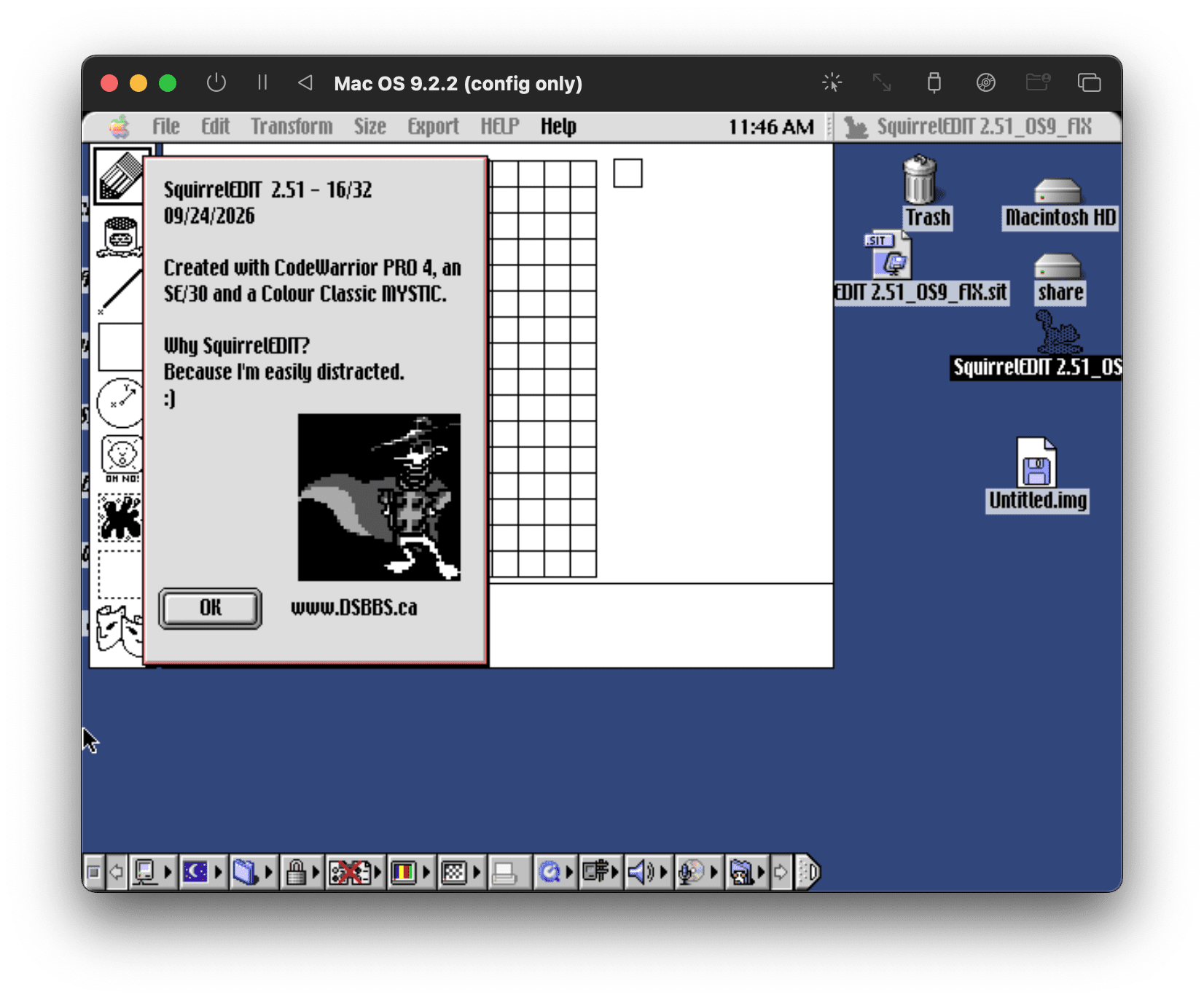Choose the dotted selection marquee tool
This screenshot has height=1000, width=1204.
point(121,574)
